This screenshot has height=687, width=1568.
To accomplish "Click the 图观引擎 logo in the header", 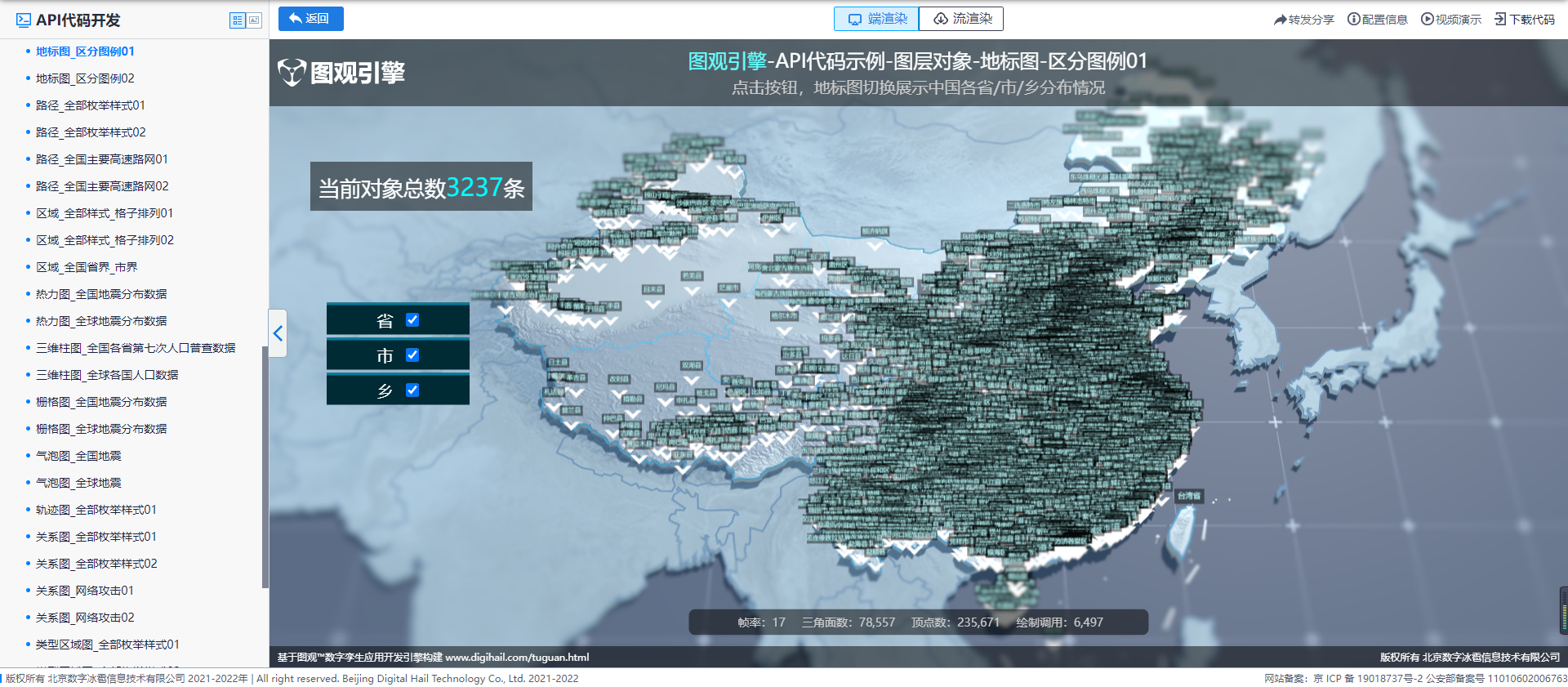I will coord(341,73).
